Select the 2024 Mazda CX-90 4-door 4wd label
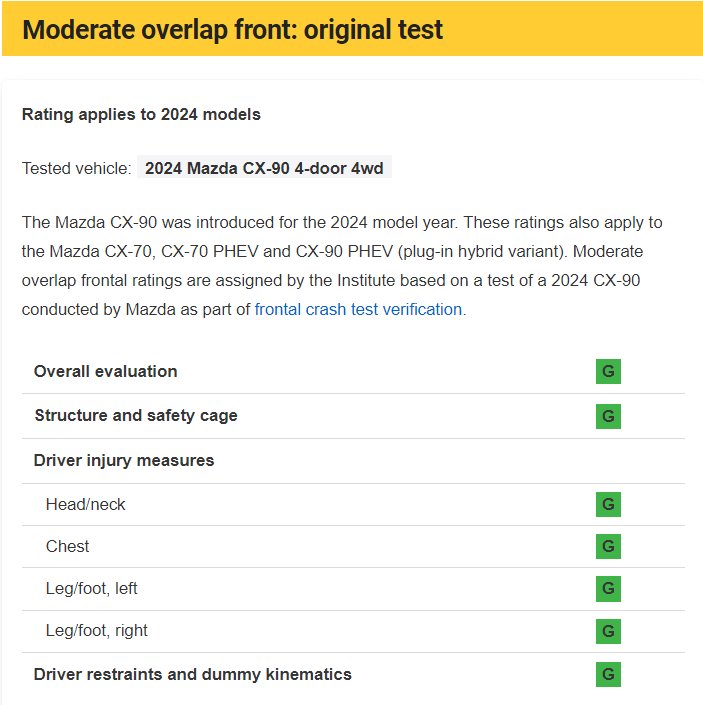Viewport: 703px width, 705px height. click(x=264, y=168)
